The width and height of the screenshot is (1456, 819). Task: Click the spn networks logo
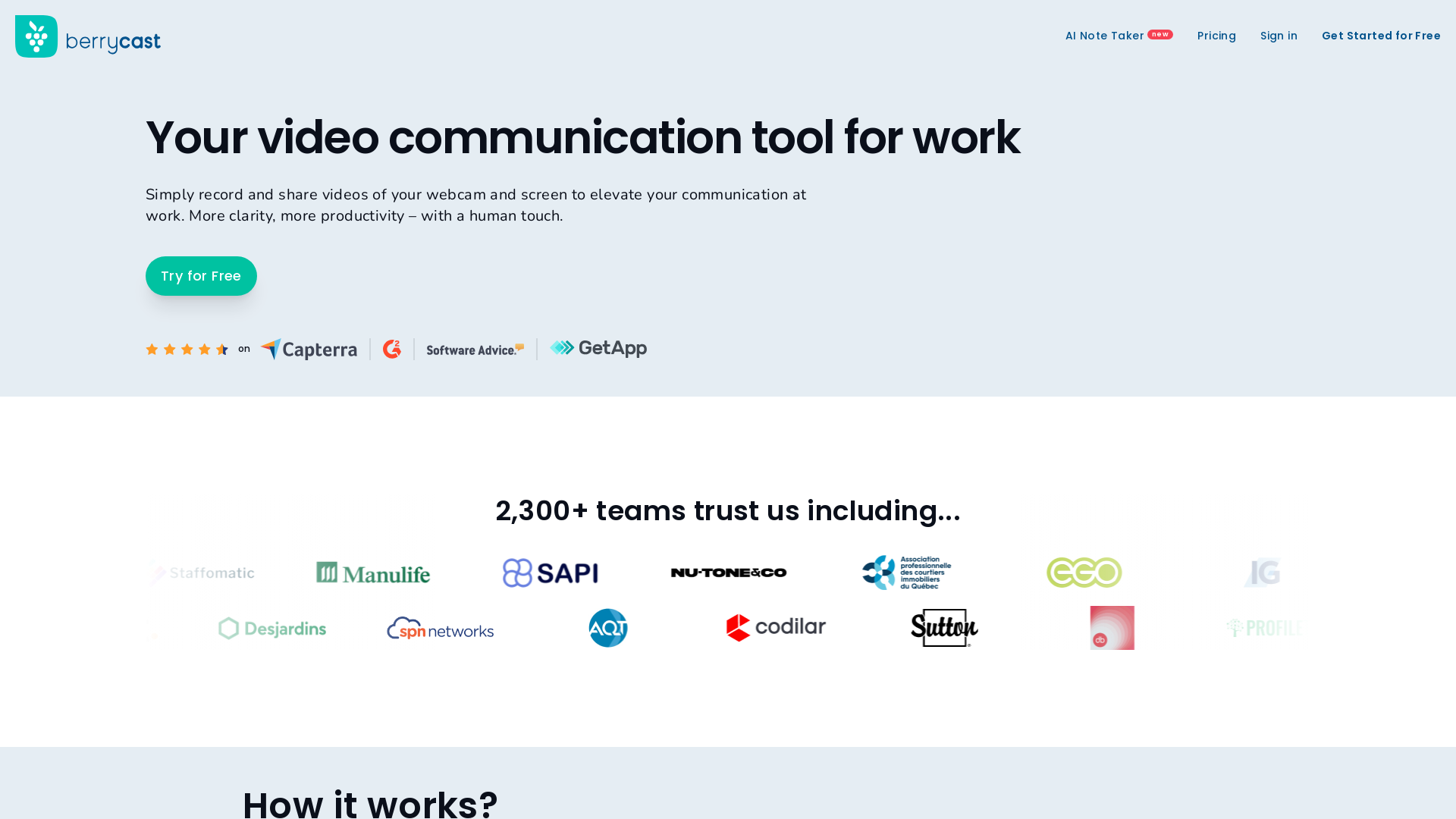[x=441, y=628]
